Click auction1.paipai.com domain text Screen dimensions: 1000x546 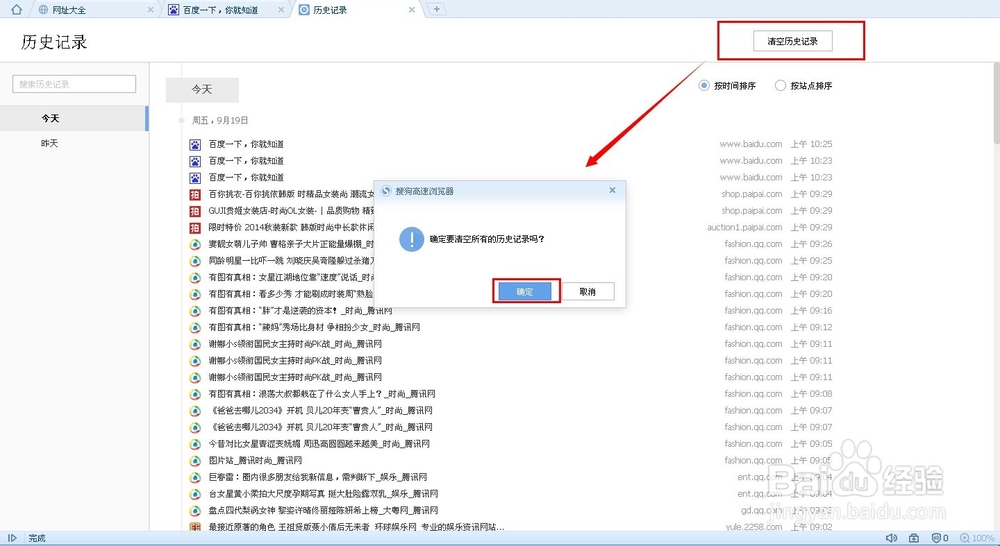[744, 227]
